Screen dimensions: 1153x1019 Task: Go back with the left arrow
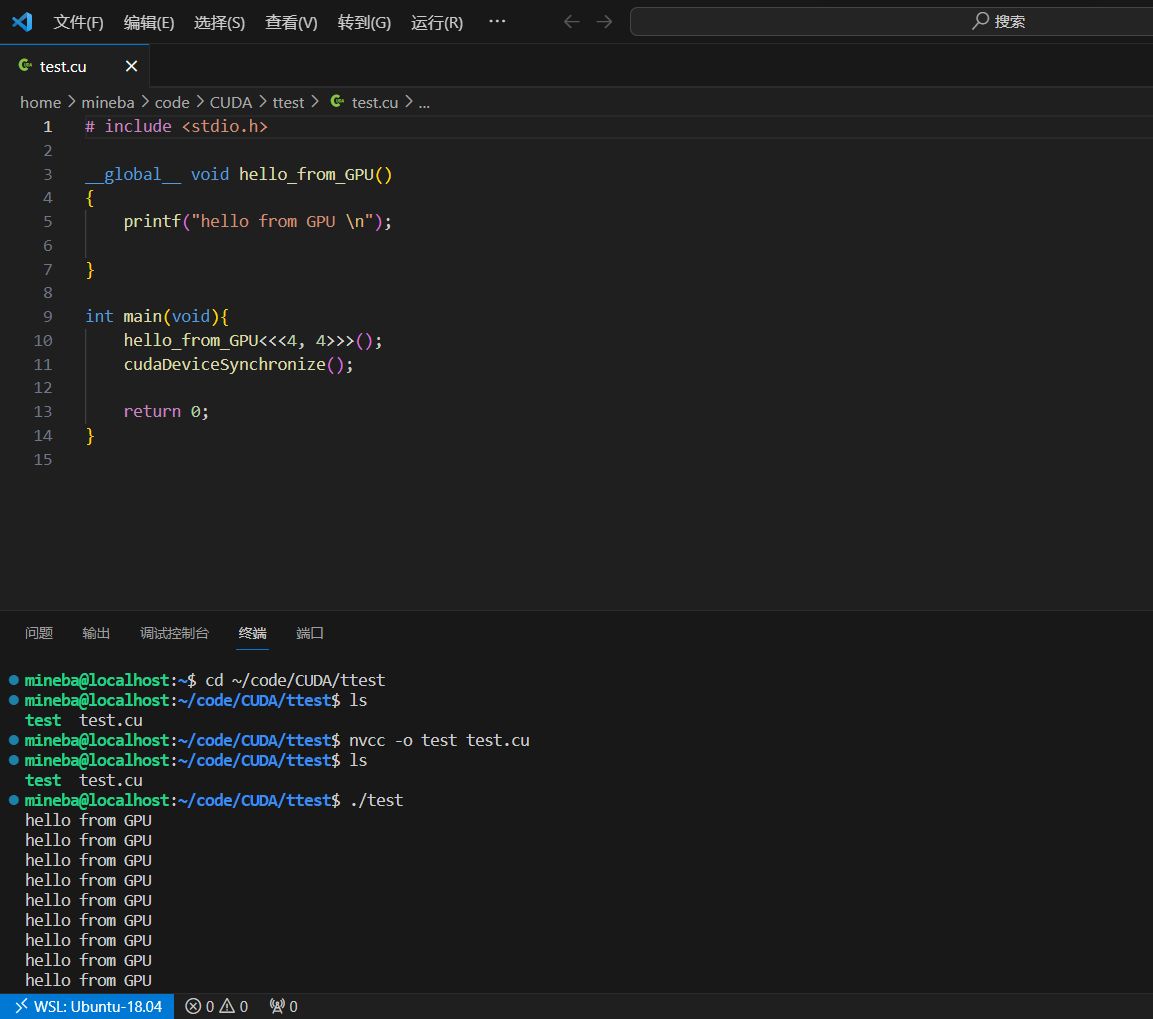(x=571, y=21)
